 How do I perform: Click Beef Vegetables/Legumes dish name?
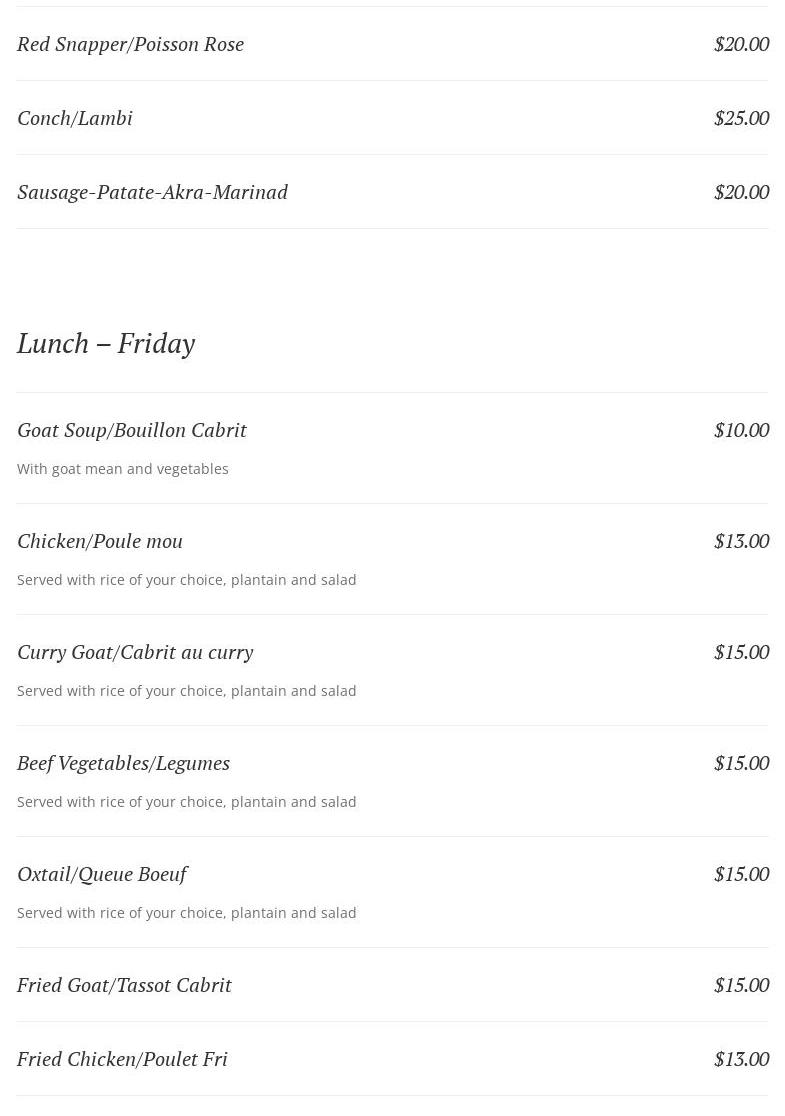tap(123, 764)
